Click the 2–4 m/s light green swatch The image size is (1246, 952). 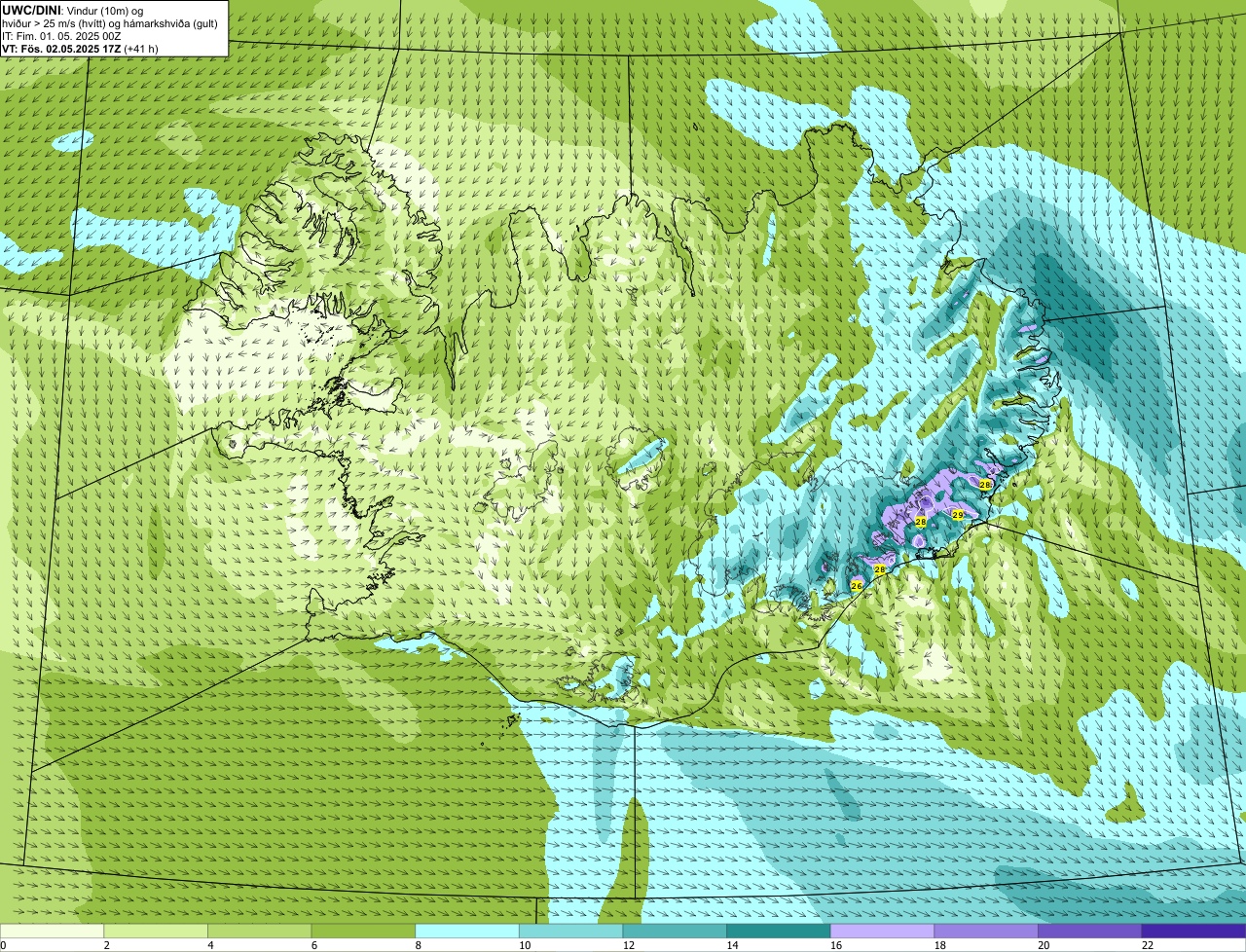coord(156,931)
